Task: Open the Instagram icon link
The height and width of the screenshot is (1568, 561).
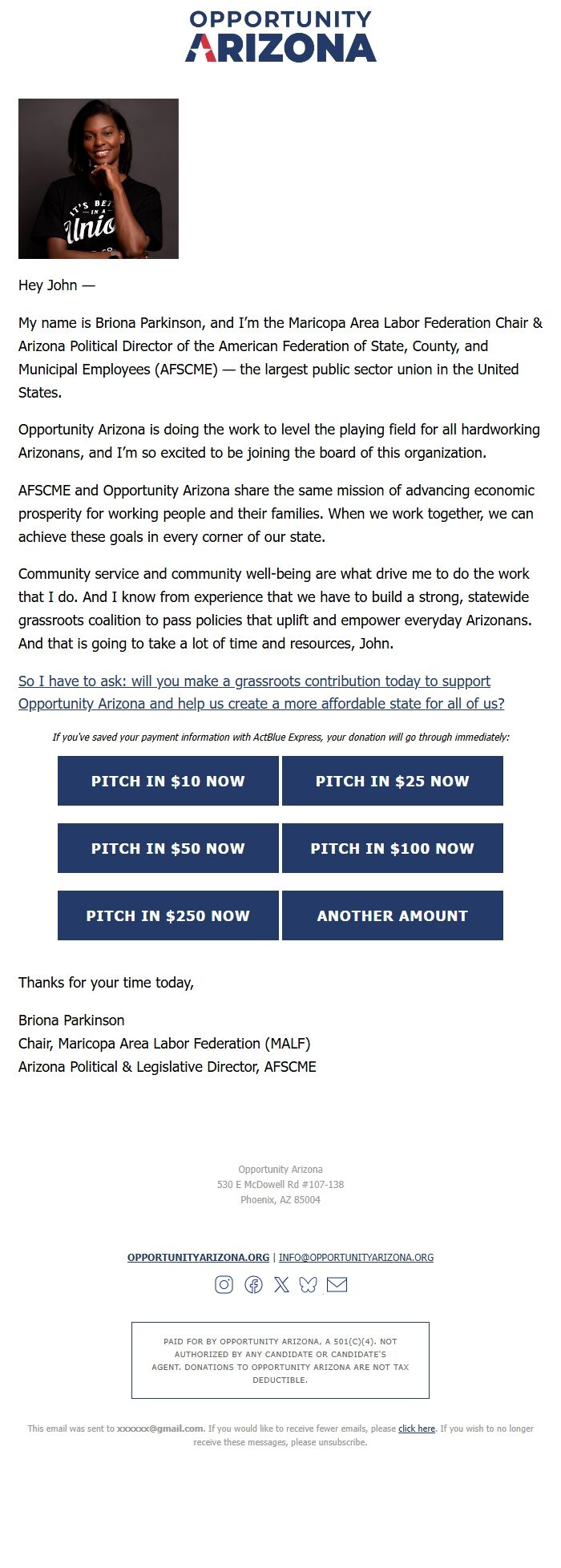Action: click(224, 1285)
